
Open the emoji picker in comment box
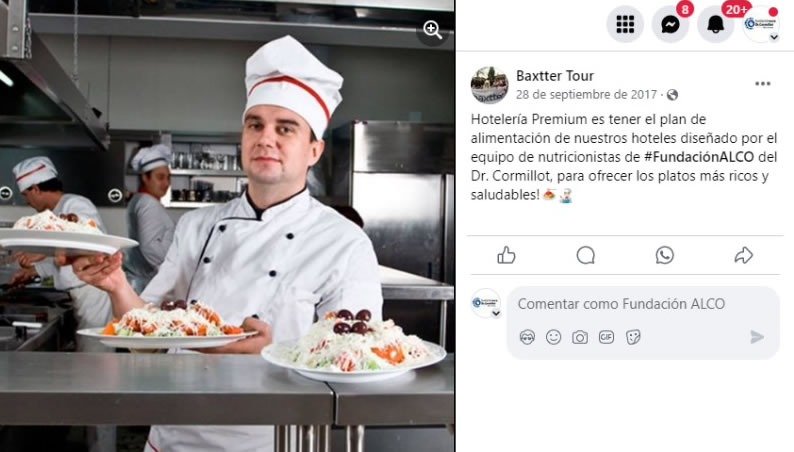click(553, 337)
